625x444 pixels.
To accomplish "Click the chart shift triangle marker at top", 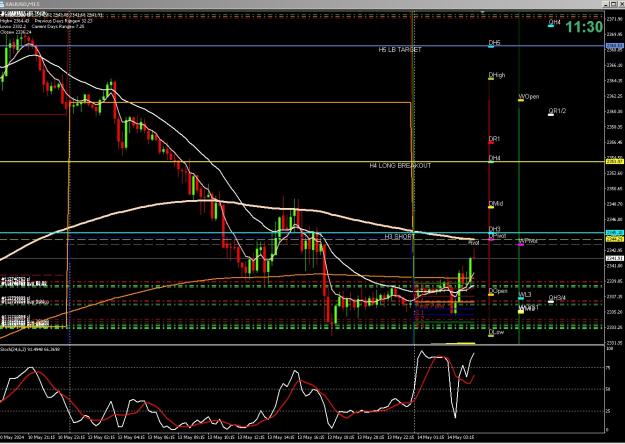I will (482, 13).
